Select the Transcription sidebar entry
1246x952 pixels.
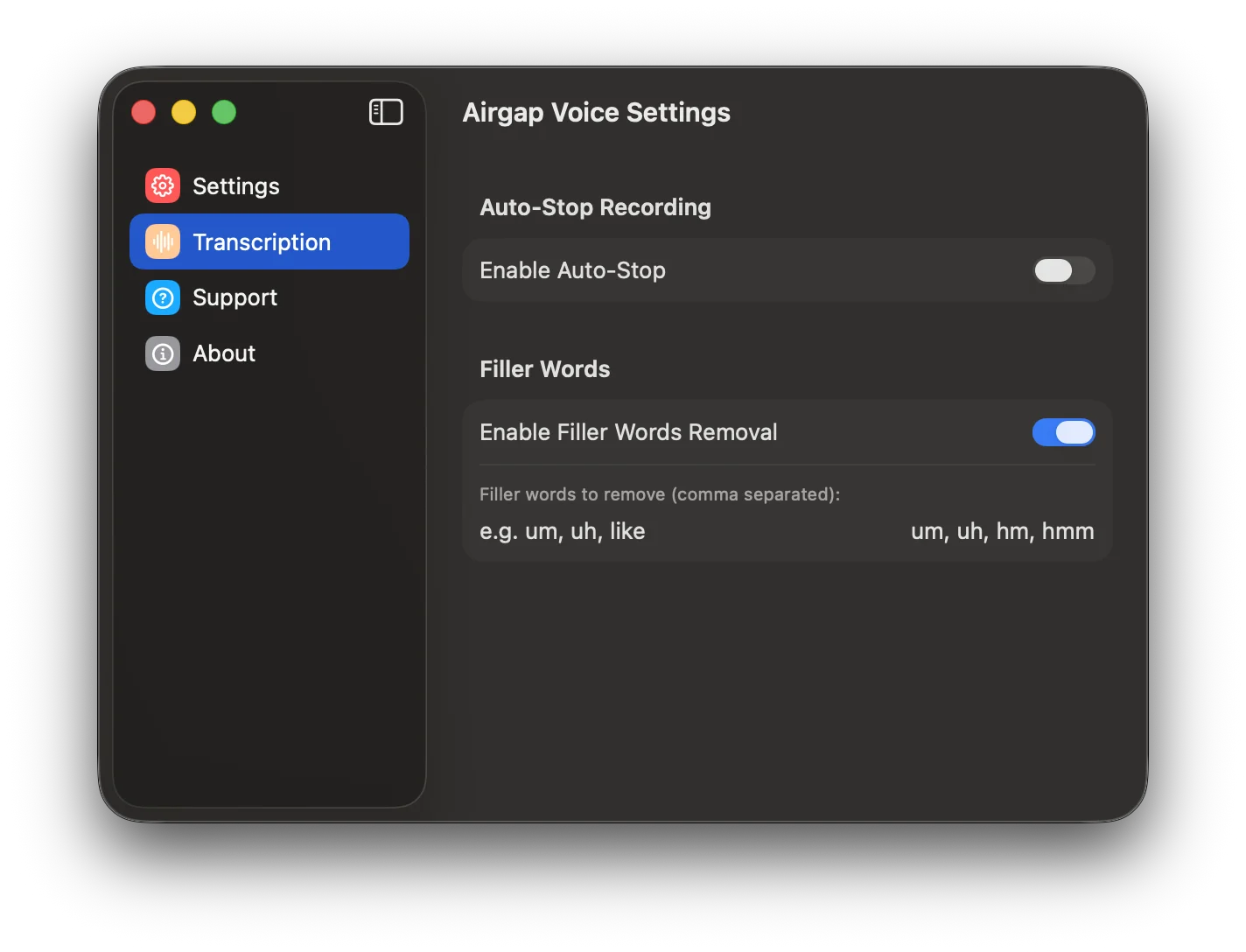click(x=261, y=241)
